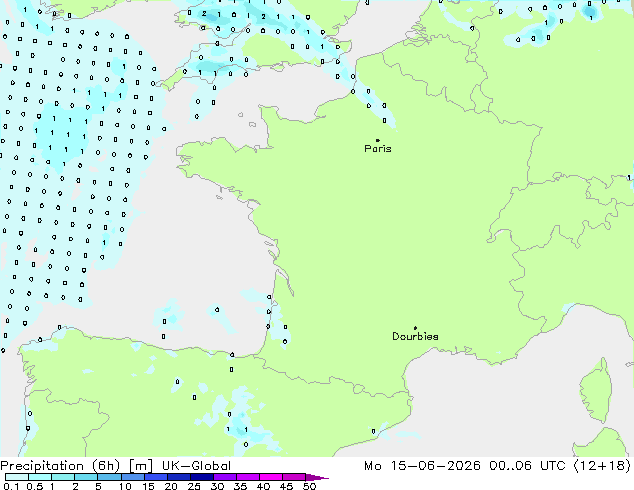Click the dot marker above the Paris label

(x=378, y=140)
